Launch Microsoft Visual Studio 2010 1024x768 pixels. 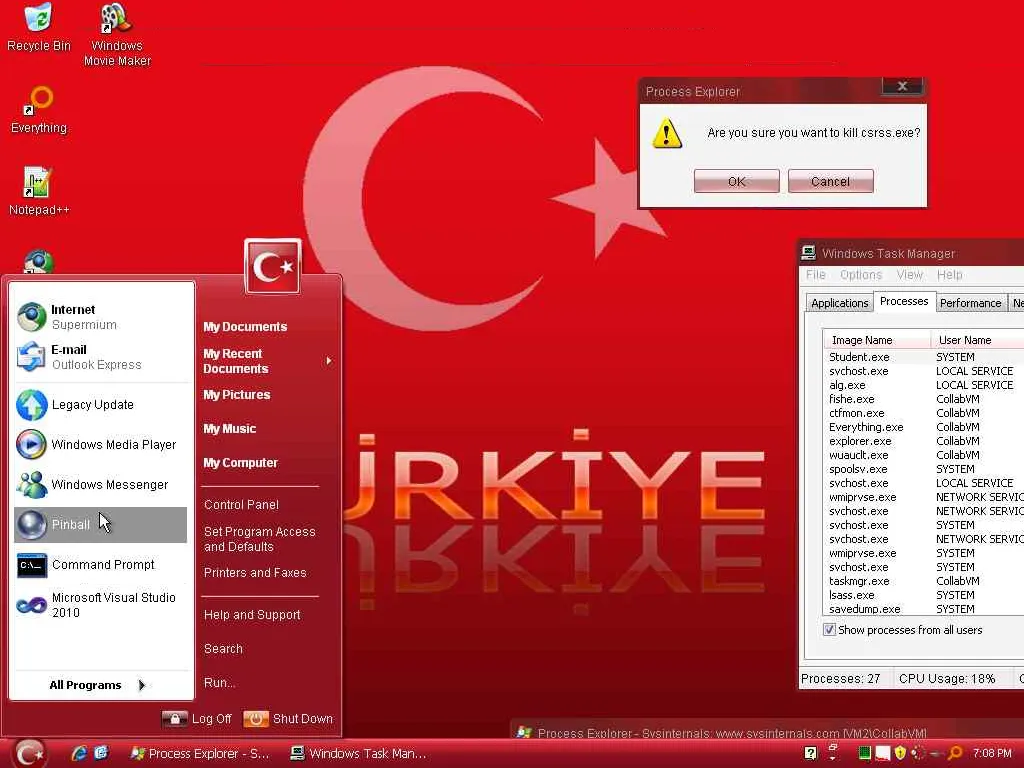(101, 605)
